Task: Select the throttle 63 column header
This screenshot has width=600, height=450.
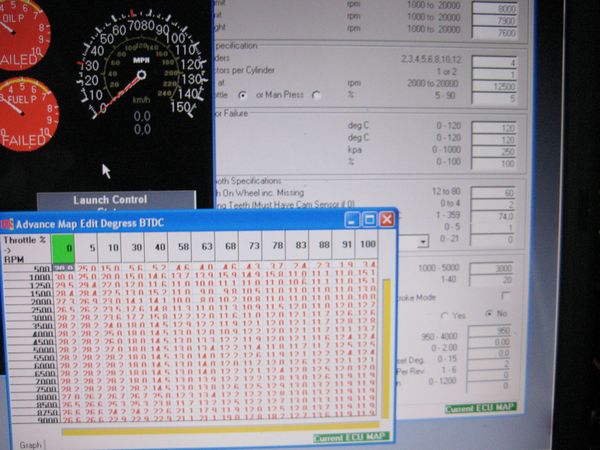Action: [x=203, y=246]
